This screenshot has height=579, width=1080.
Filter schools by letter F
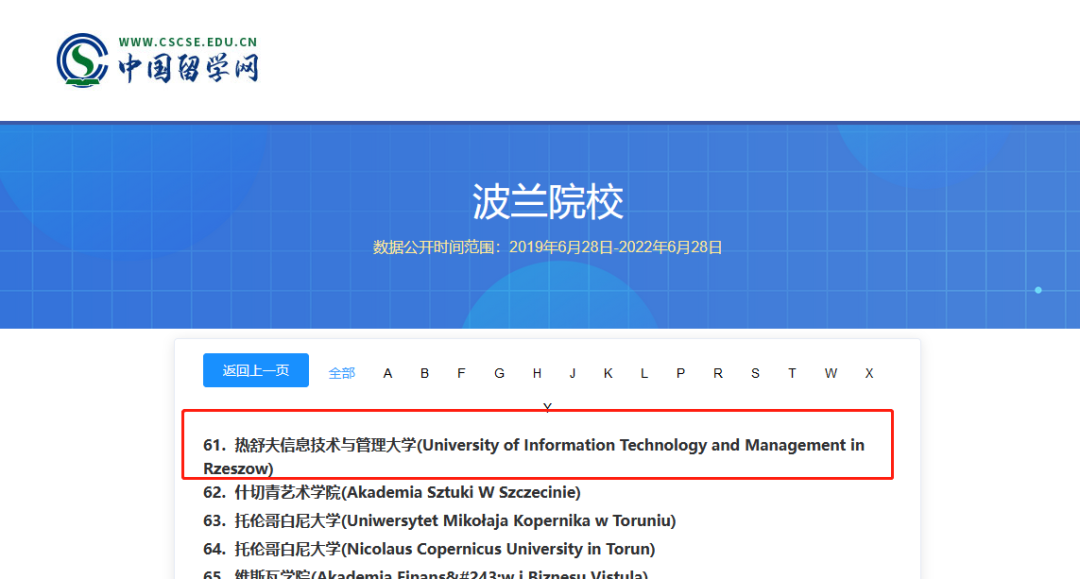point(461,373)
